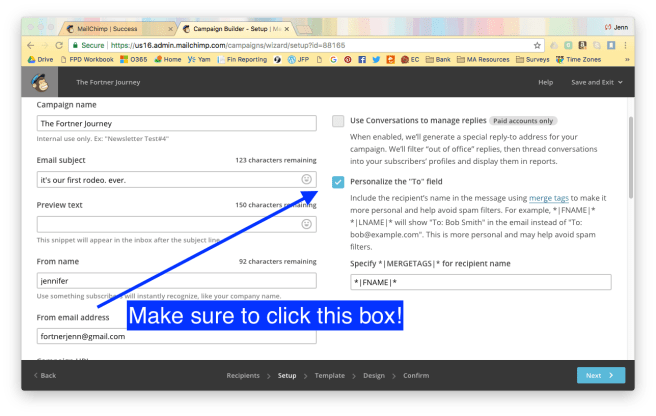Expand the Surveys bookmarks folder
656x416 pixels.
click(532, 59)
